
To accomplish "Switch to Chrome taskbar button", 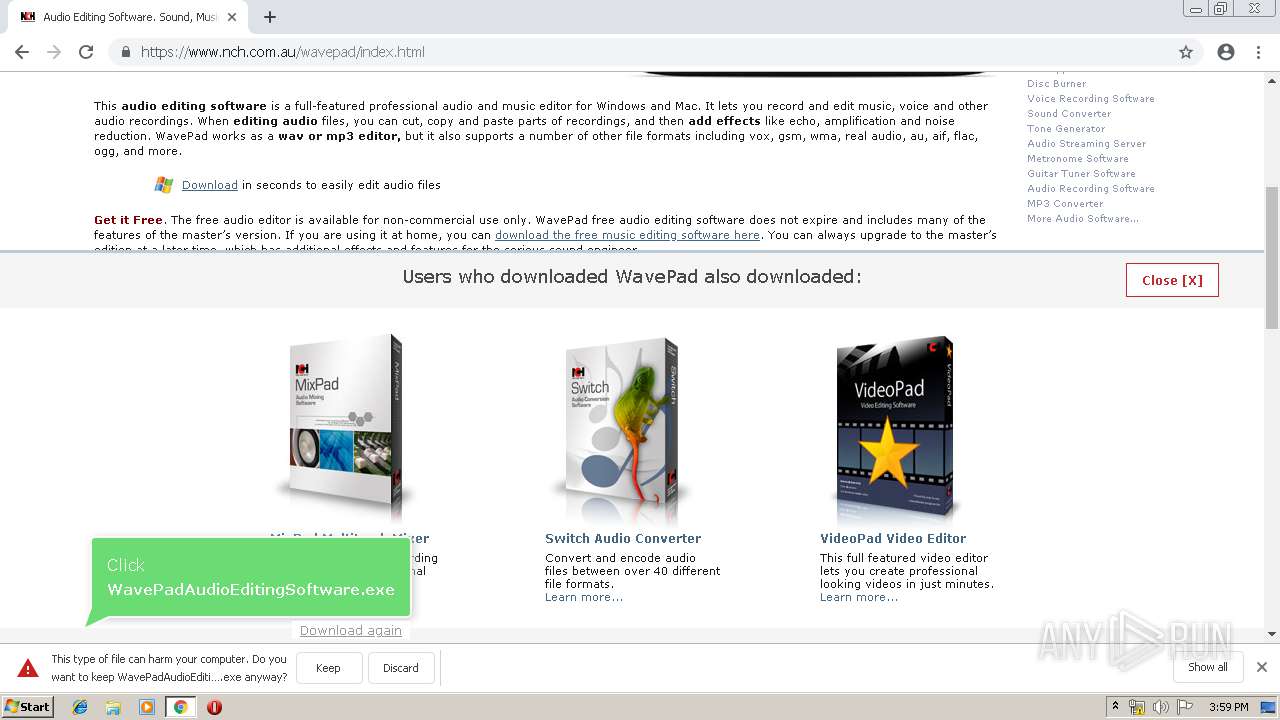I will coord(180,707).
